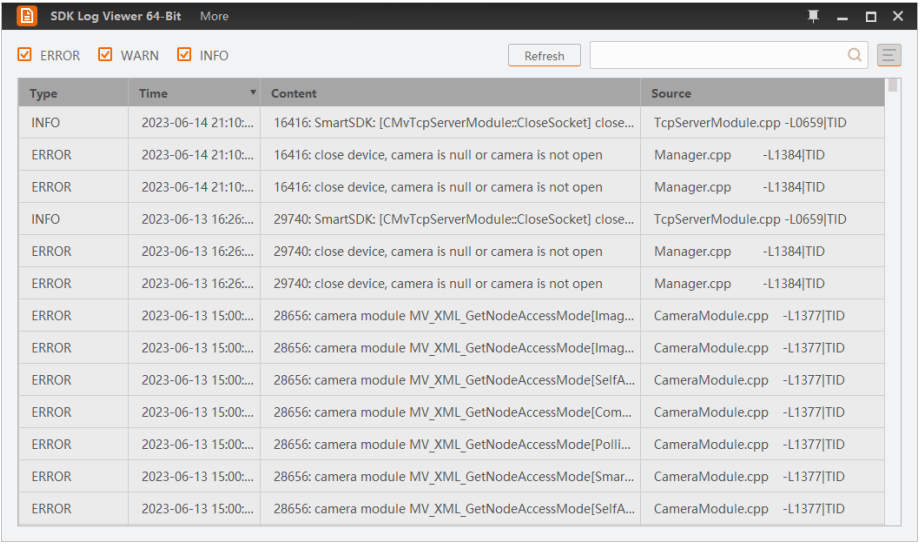
Task: Select the INFO type cell dated 2023-06-13 16:26
Action: [73, 219]
